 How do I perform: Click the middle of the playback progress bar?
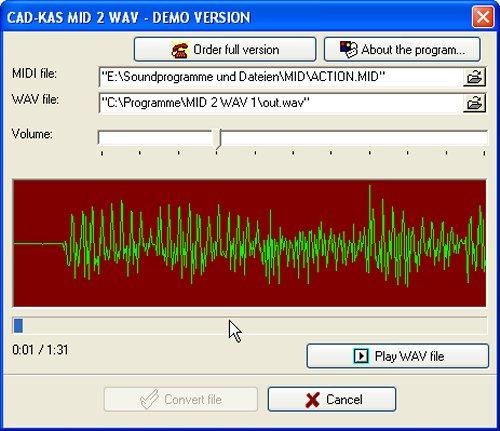click(x=249, y=326)
